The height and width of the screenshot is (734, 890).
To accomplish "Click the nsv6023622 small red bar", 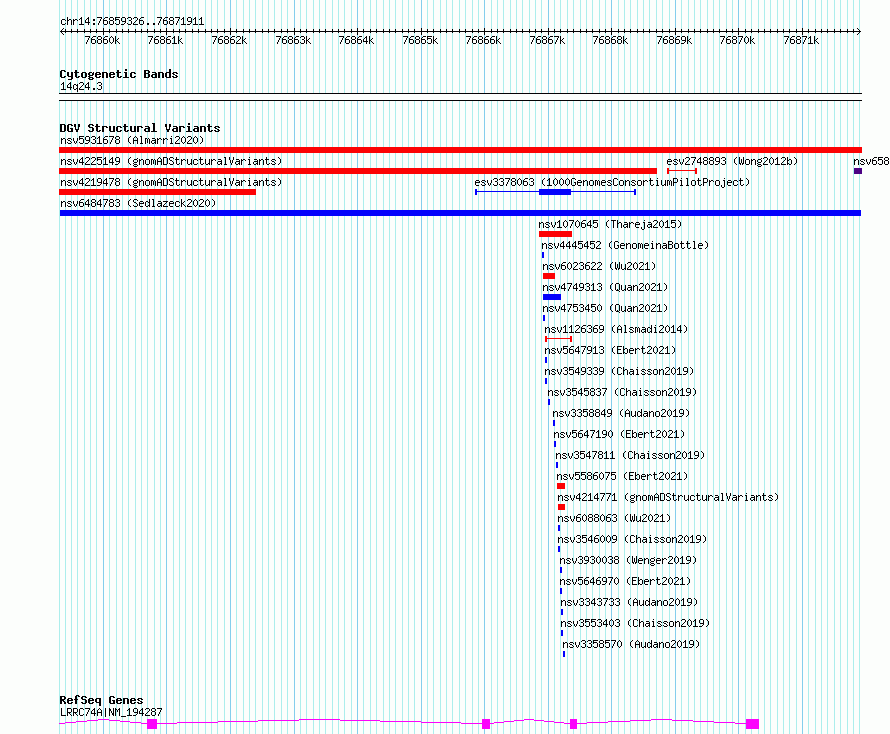I will (x=549, y=276).
